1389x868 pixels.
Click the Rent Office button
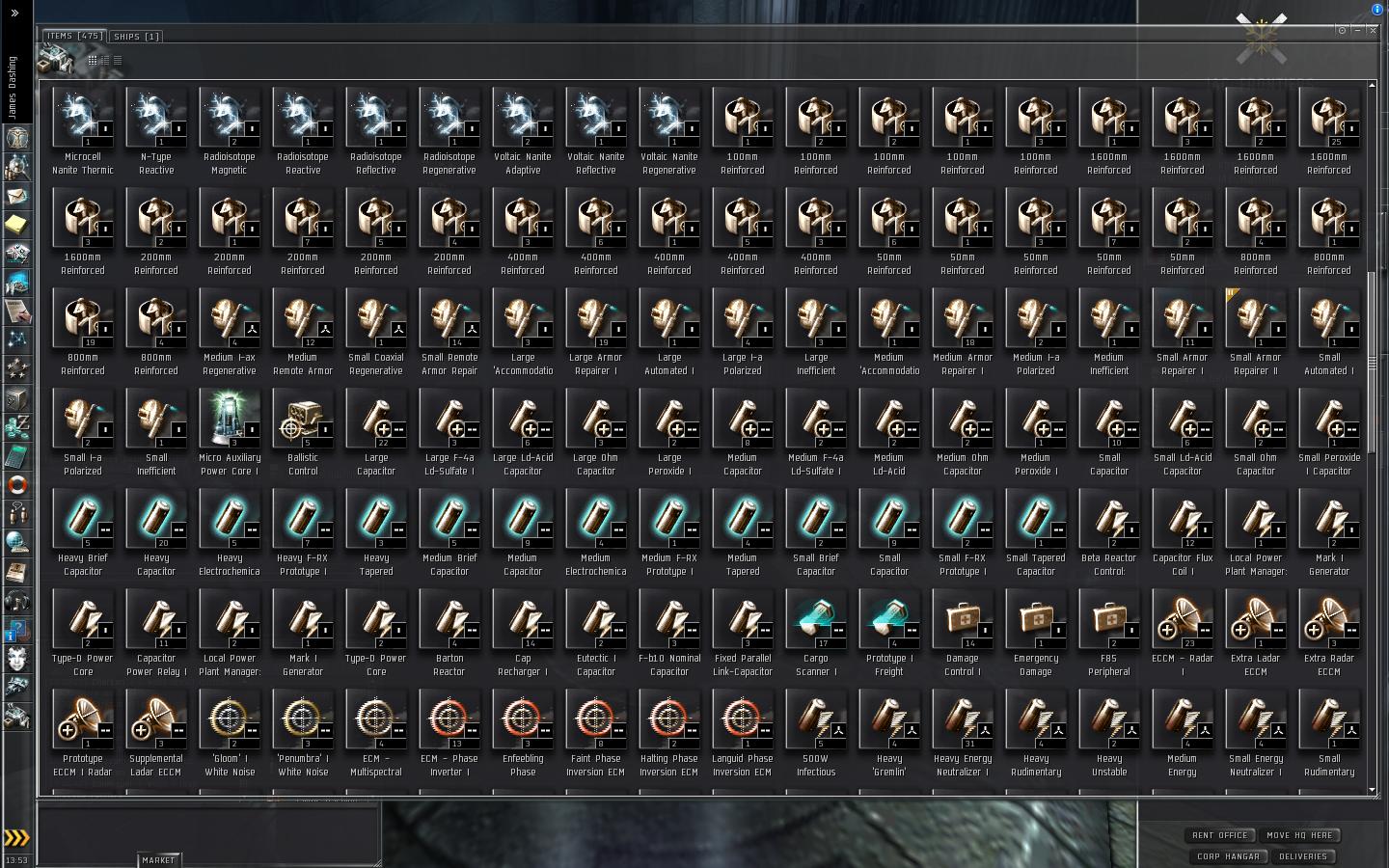1219,835
